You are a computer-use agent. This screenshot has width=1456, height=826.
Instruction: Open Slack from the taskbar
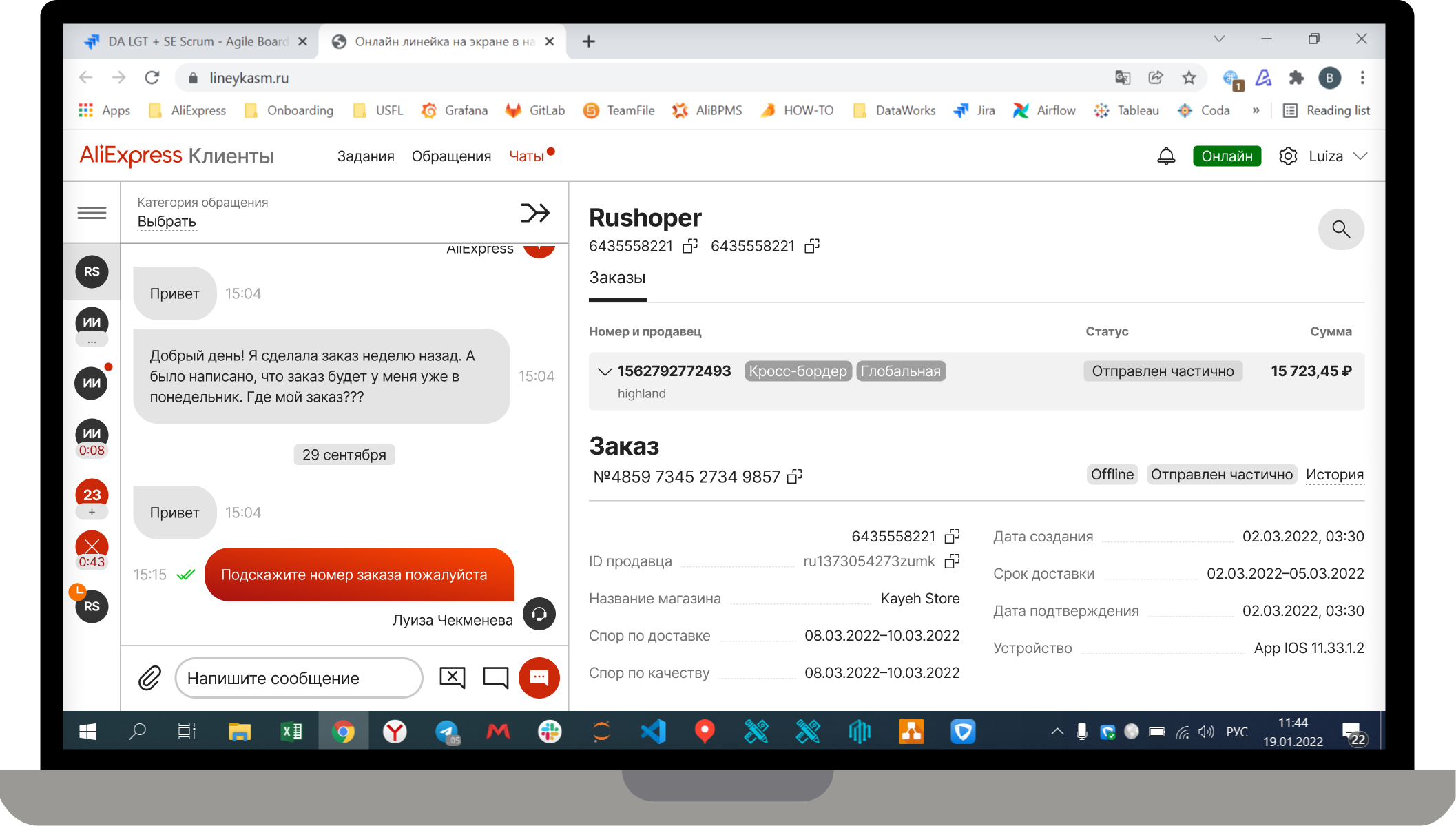[x=550, y=732]
